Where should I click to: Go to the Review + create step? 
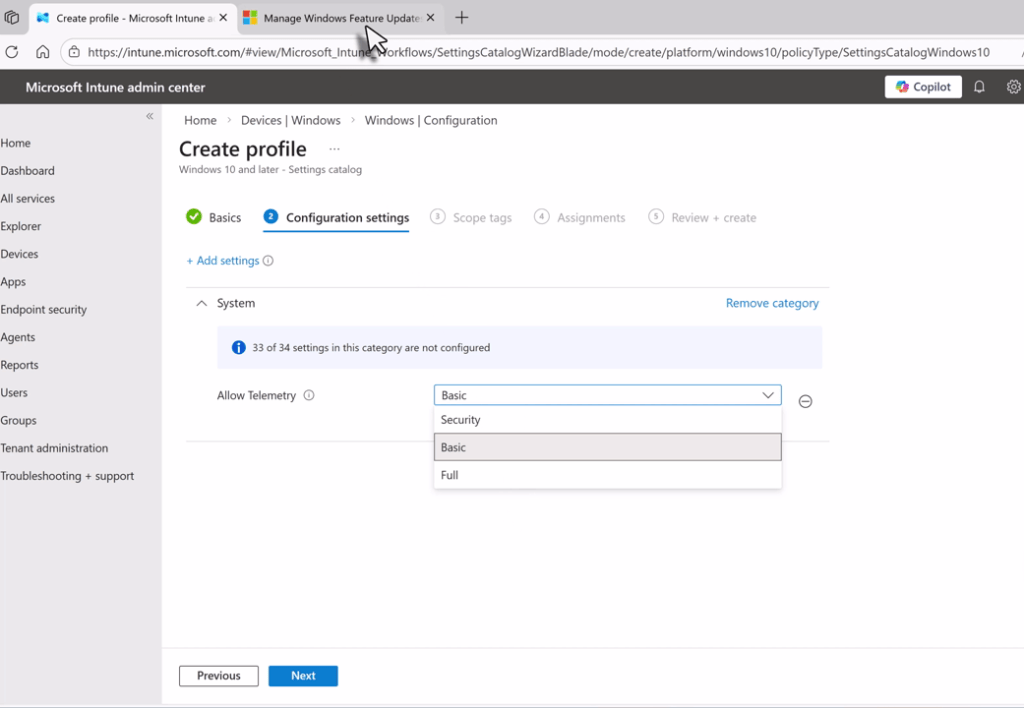click(702, 217)
